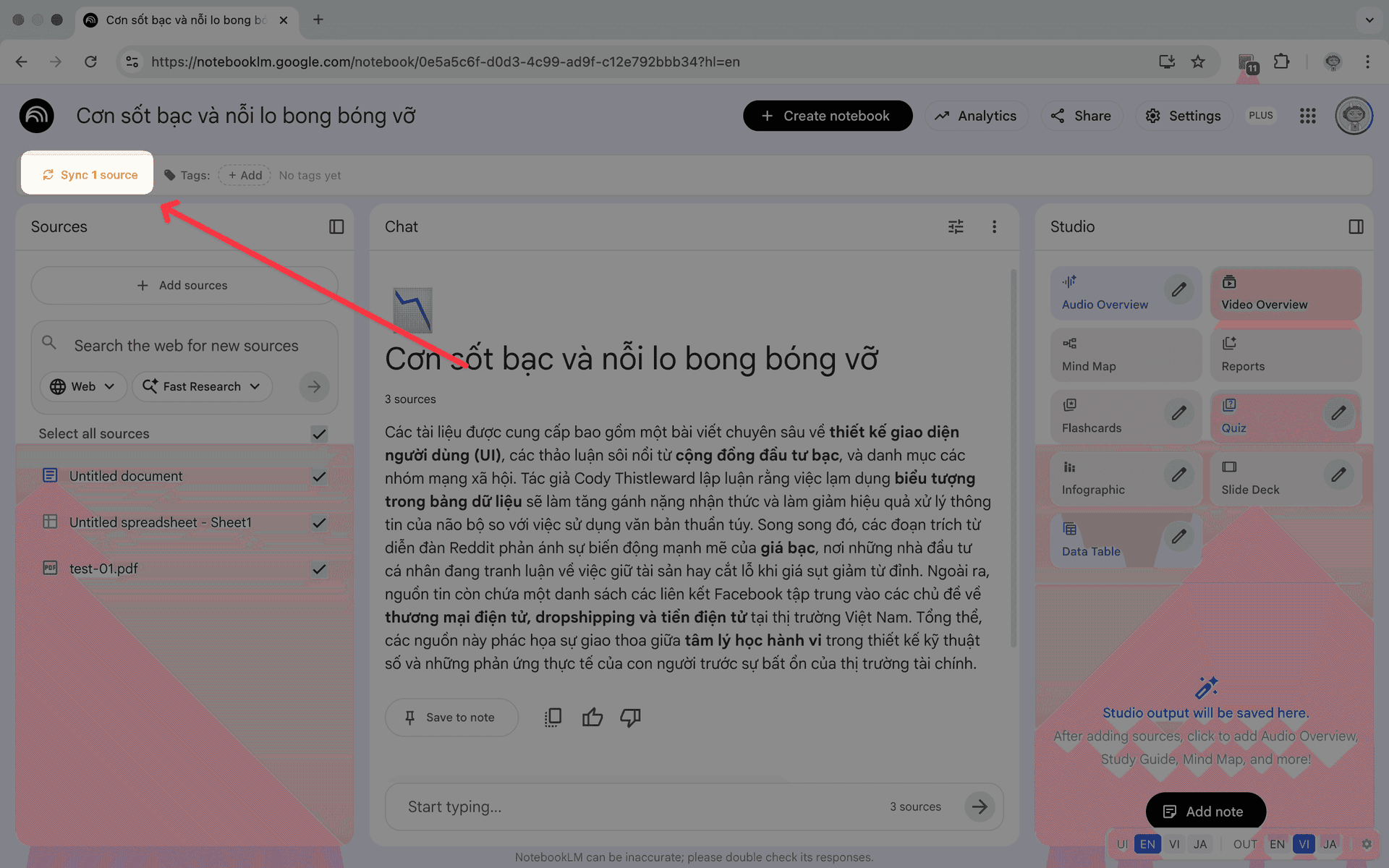
Task: Give the response a thumbs up
Action: 592,717
